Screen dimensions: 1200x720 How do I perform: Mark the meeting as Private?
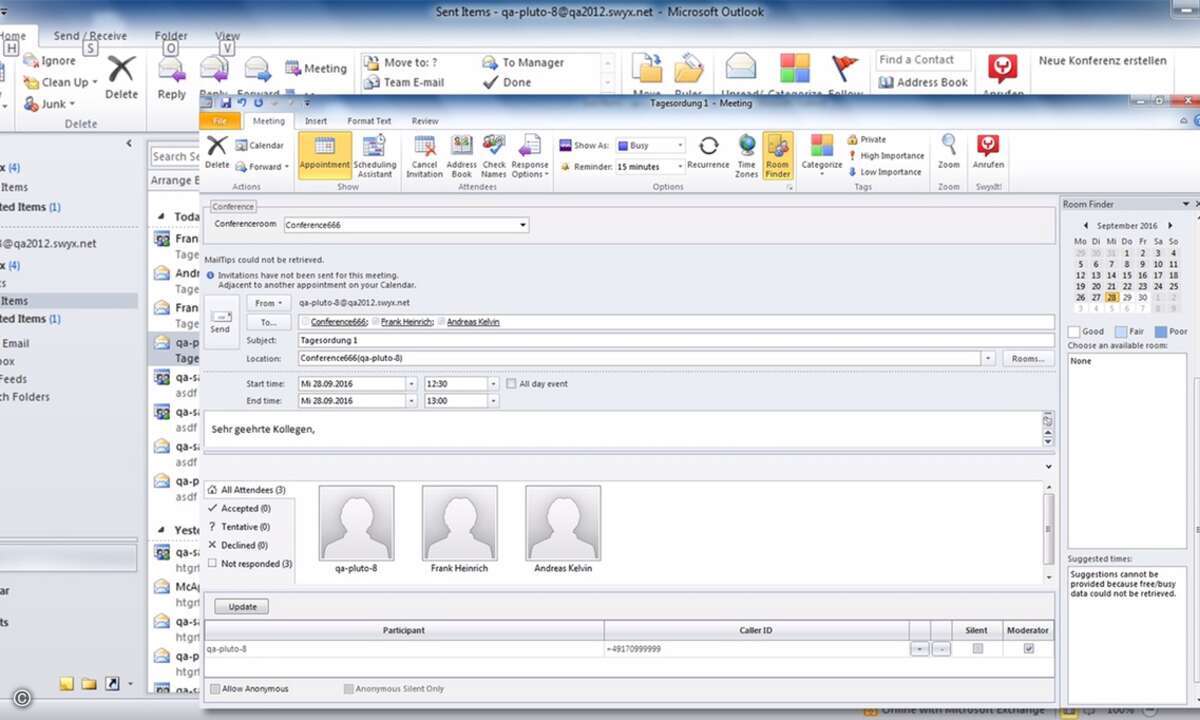(x=866, y=140)
